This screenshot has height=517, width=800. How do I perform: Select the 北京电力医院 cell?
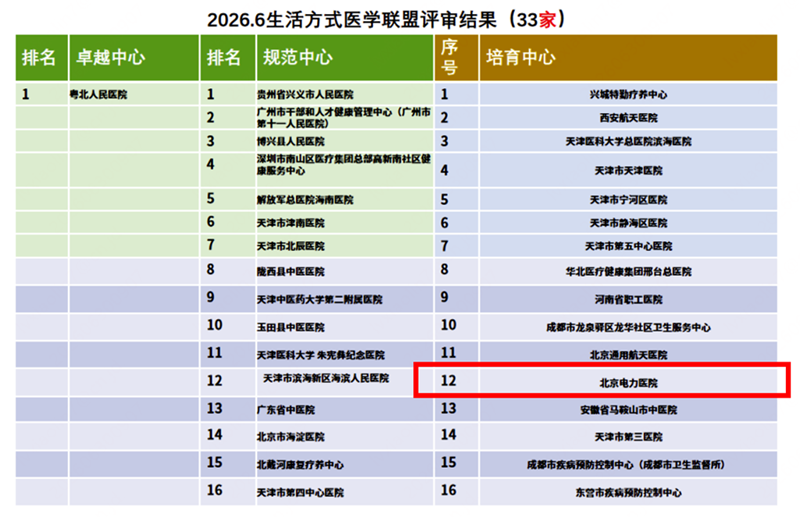click(628, 383)
